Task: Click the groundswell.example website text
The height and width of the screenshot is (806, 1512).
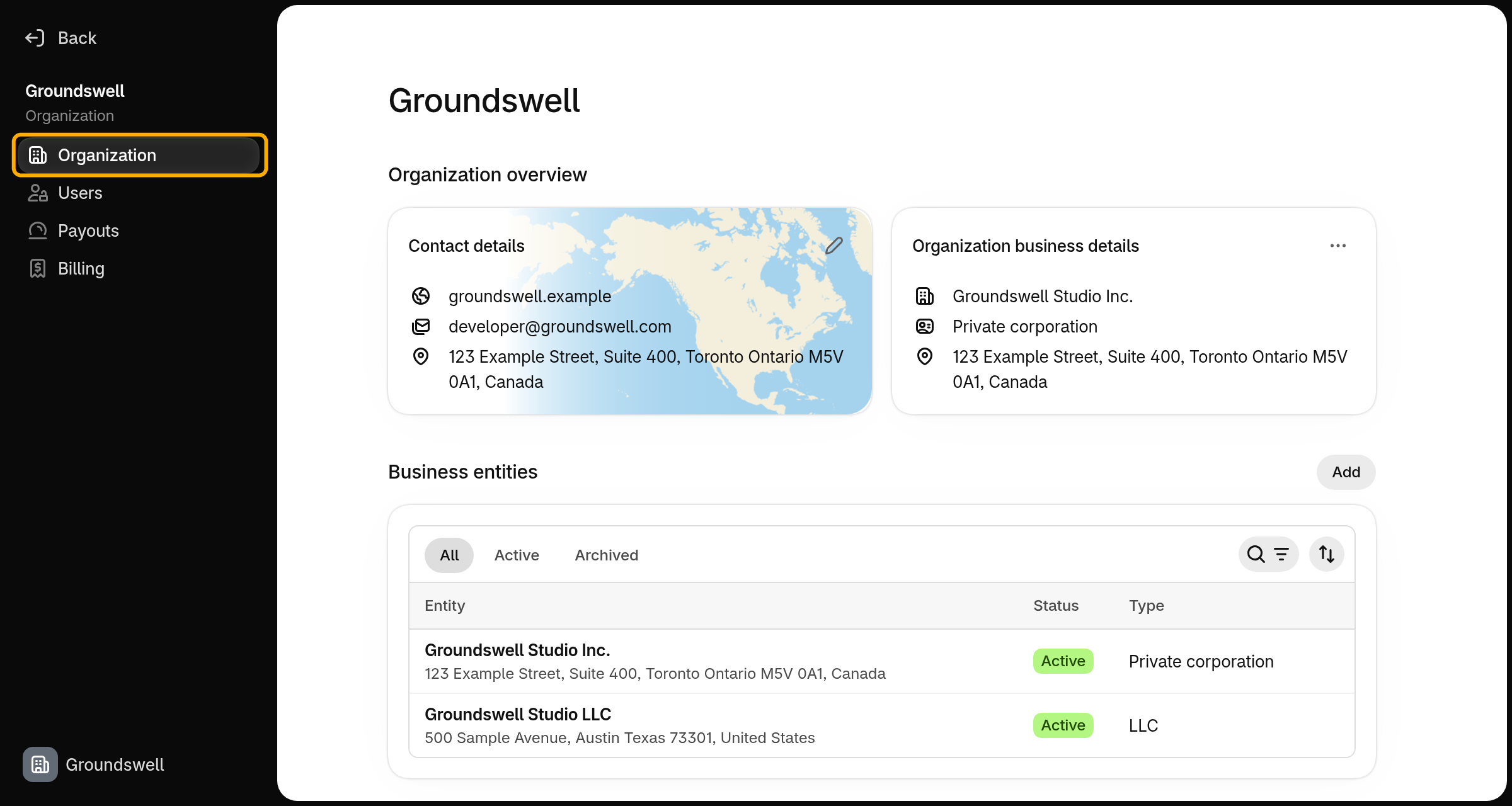Action: 530,296
